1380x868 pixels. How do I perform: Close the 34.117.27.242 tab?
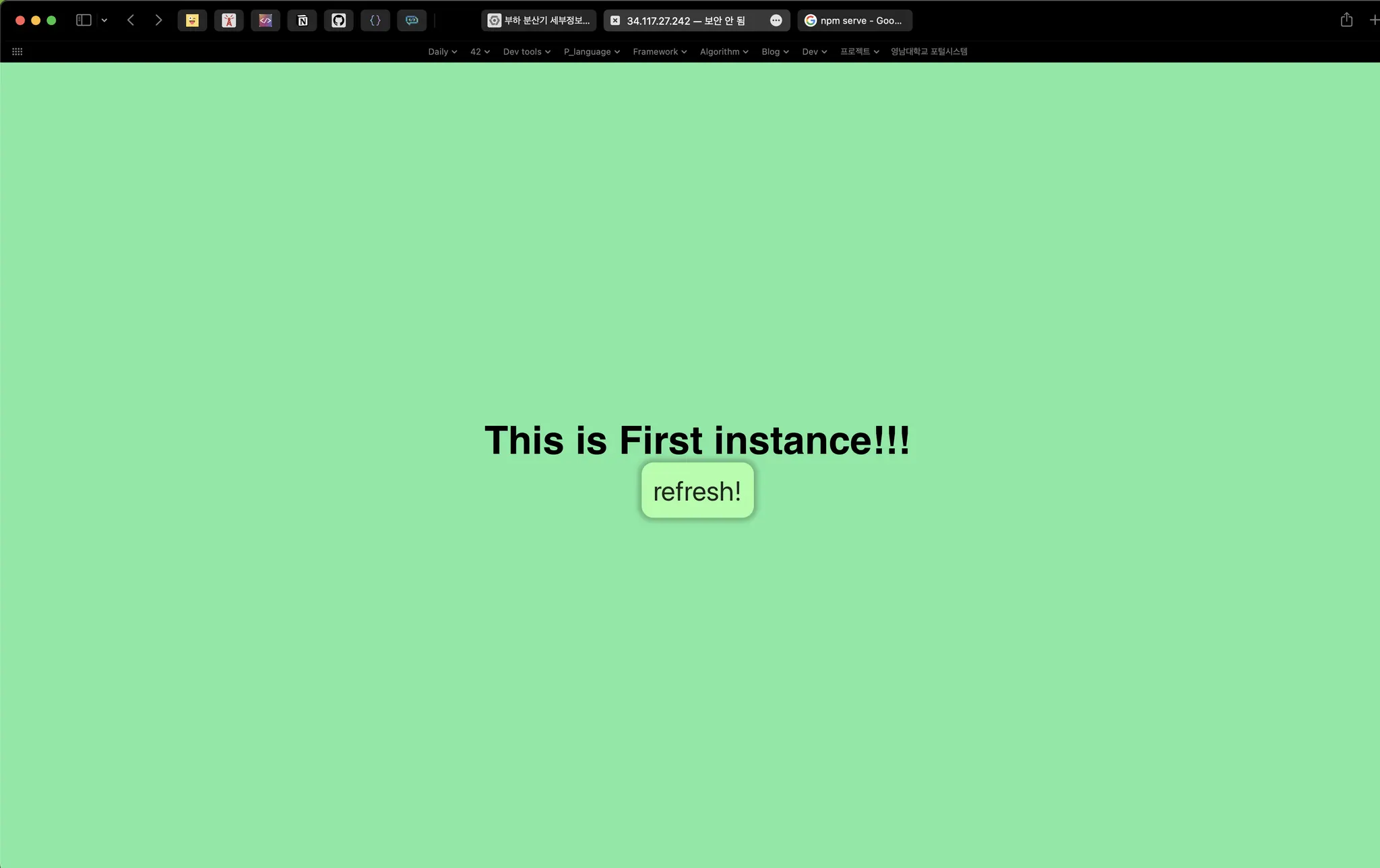(615, 20)
